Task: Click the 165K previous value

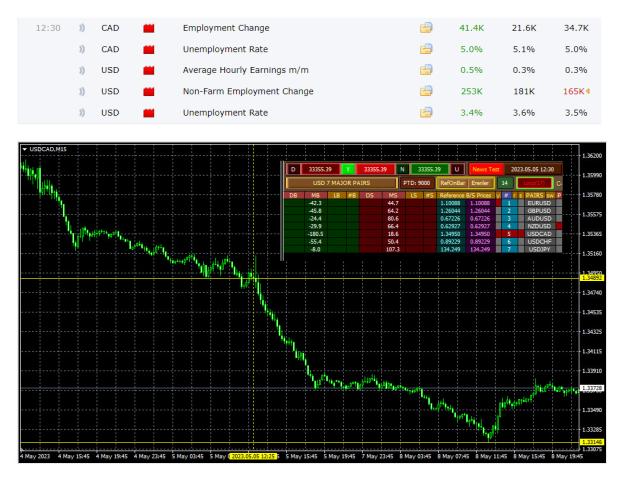Action: point(574,91)
